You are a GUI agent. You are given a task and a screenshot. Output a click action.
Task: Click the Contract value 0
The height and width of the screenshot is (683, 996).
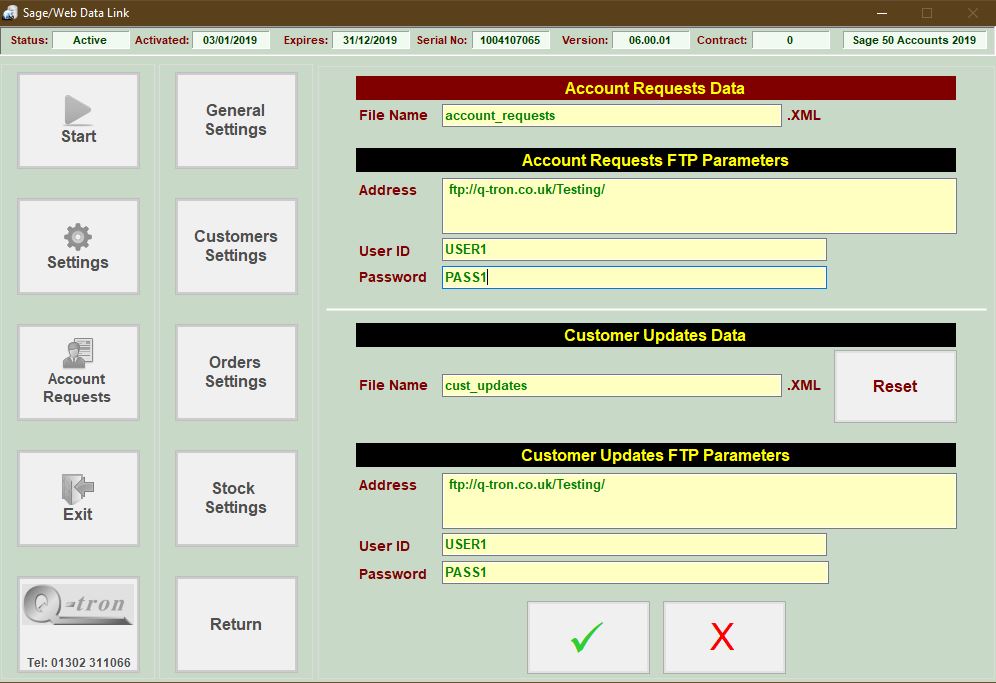pyautogui.click(x=791, y=40)
